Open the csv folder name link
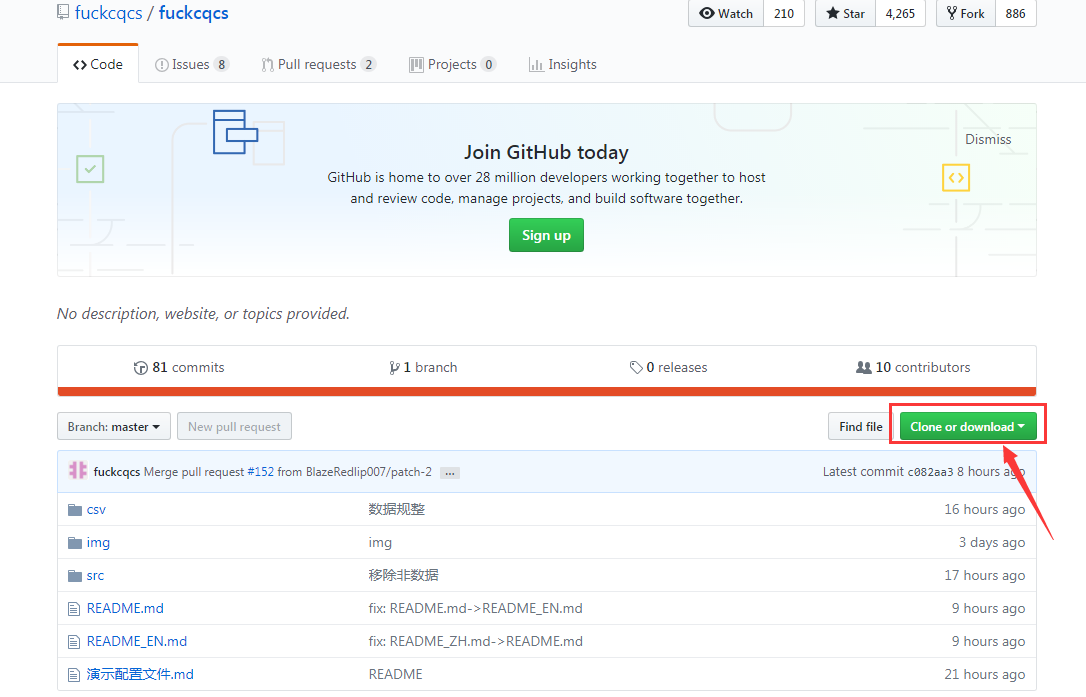Image resolution: width=1086 pixels, height=697 pixels. pos(96,510)
